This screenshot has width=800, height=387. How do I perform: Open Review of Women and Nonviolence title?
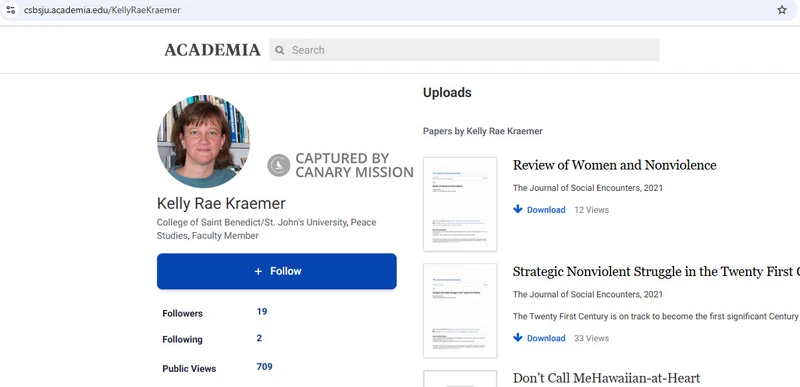coord(614,165)
